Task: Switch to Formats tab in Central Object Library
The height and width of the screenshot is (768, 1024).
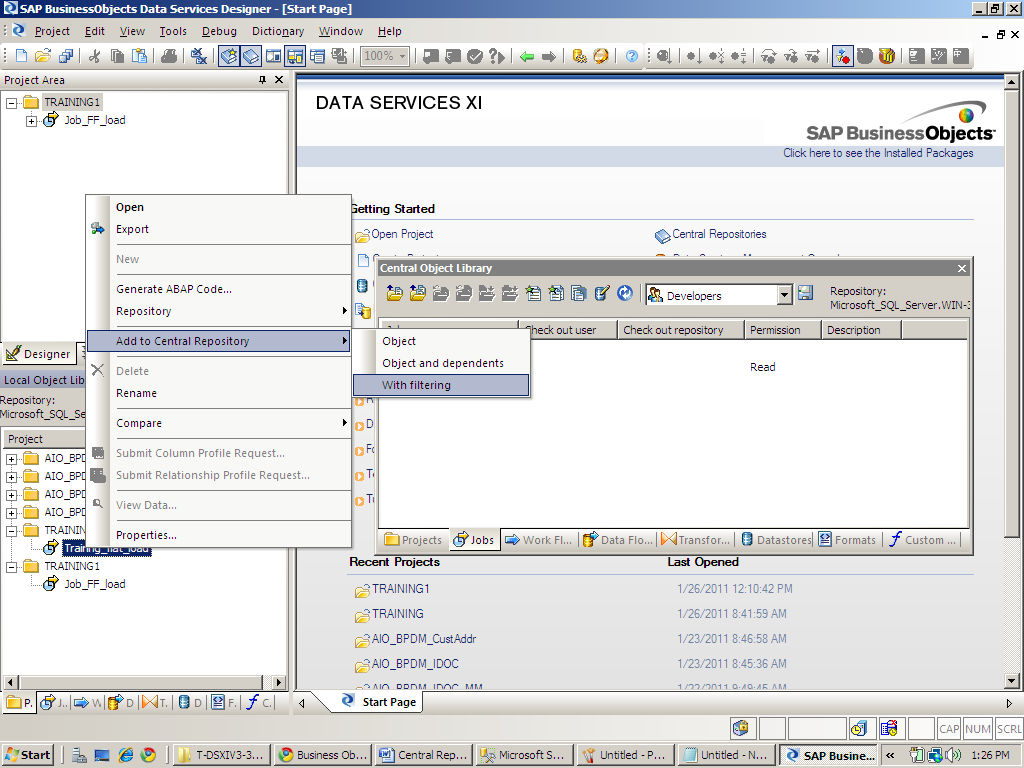Action: (847, 540)
